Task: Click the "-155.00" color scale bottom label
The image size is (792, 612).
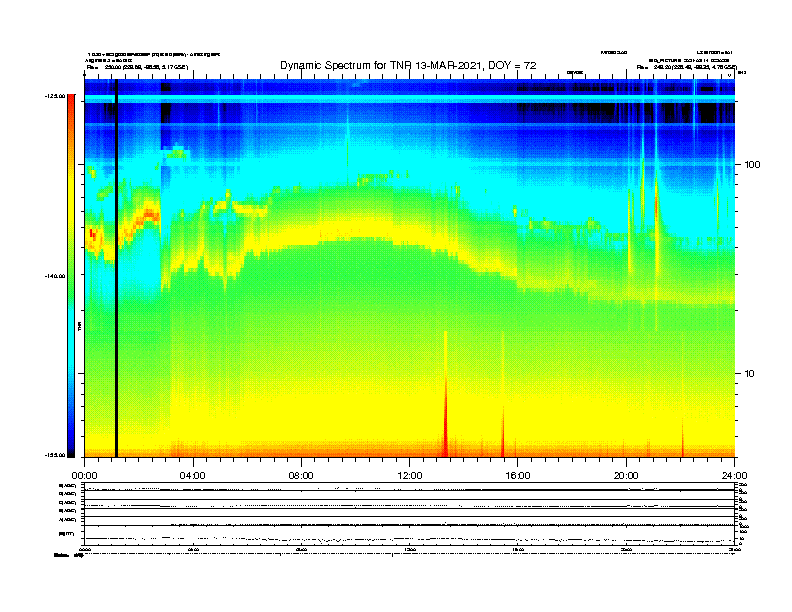Action: tap(55, 455)
